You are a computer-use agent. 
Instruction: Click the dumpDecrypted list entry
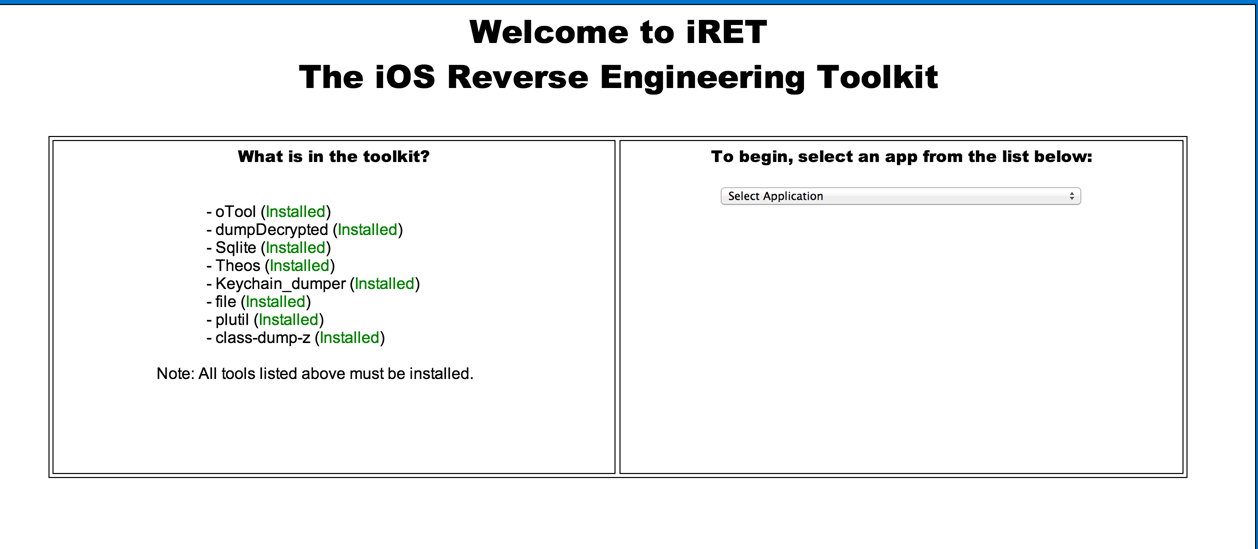tap(271, 230)
